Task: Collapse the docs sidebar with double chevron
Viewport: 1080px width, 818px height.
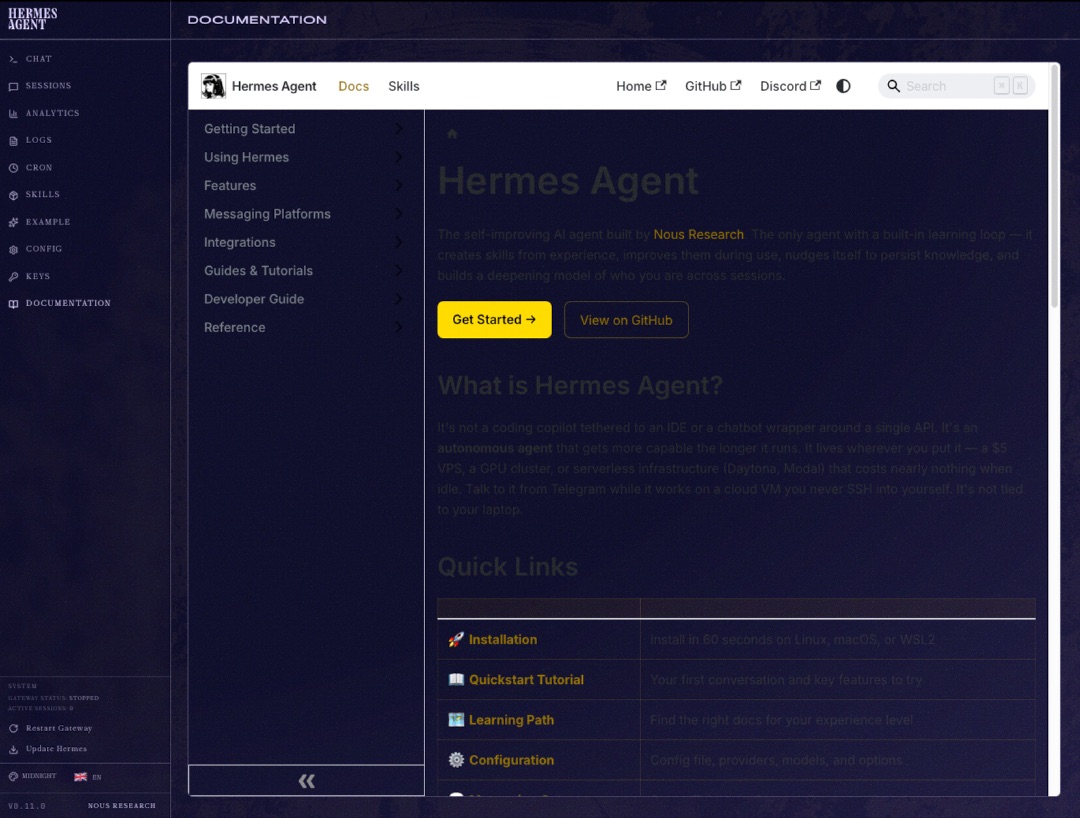Action: tap(306, 781)
